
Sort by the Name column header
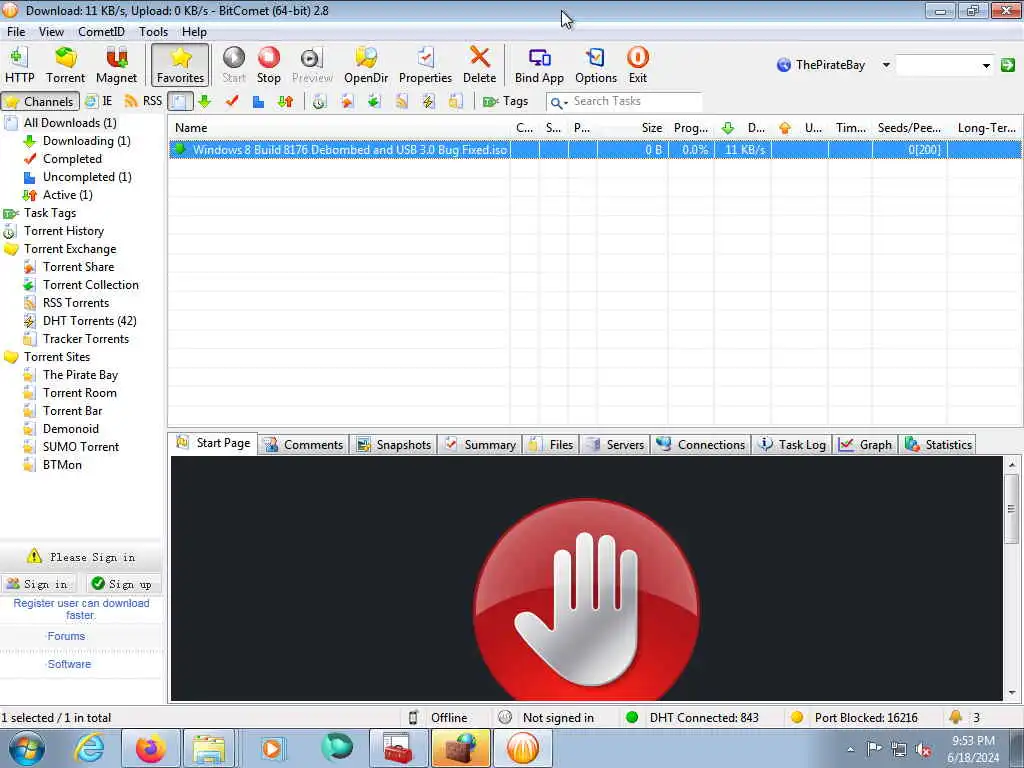pyautogui.click(x=339, y=128)
